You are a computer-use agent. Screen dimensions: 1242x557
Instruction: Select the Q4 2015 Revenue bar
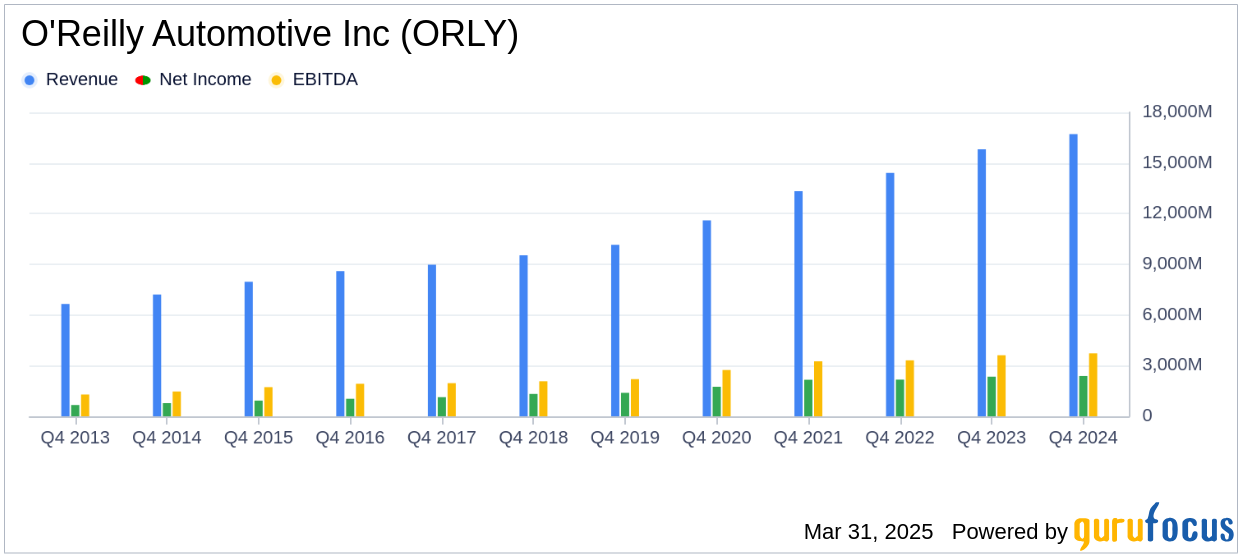pyautogui.click(x=249, y=349)
